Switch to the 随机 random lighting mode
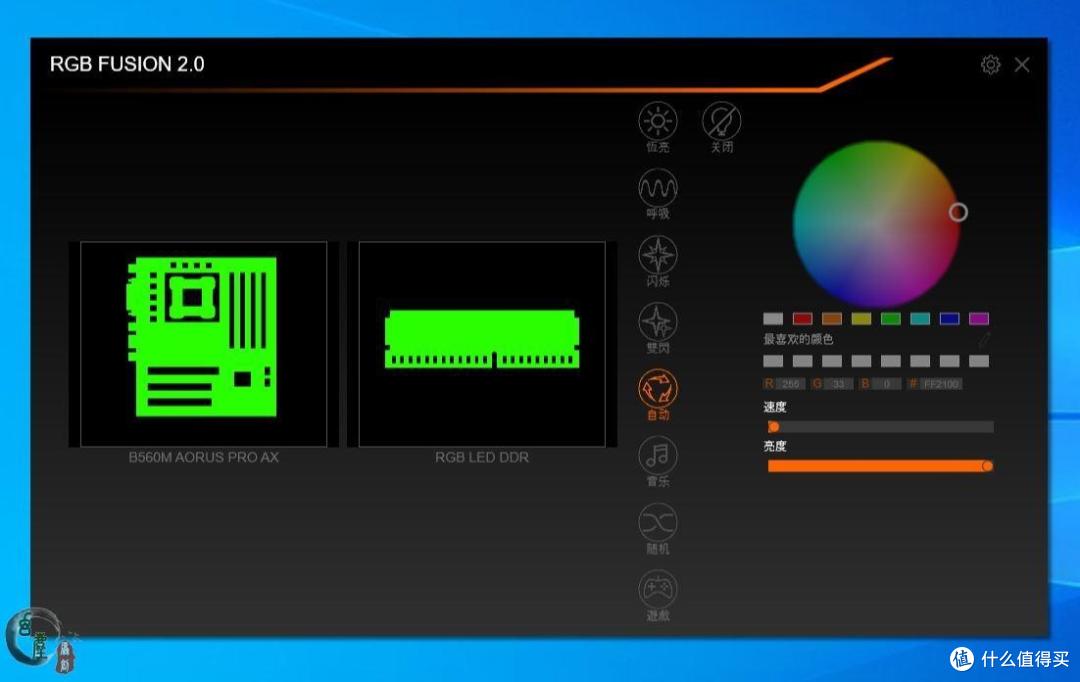1080x682 pixels. 658,528
